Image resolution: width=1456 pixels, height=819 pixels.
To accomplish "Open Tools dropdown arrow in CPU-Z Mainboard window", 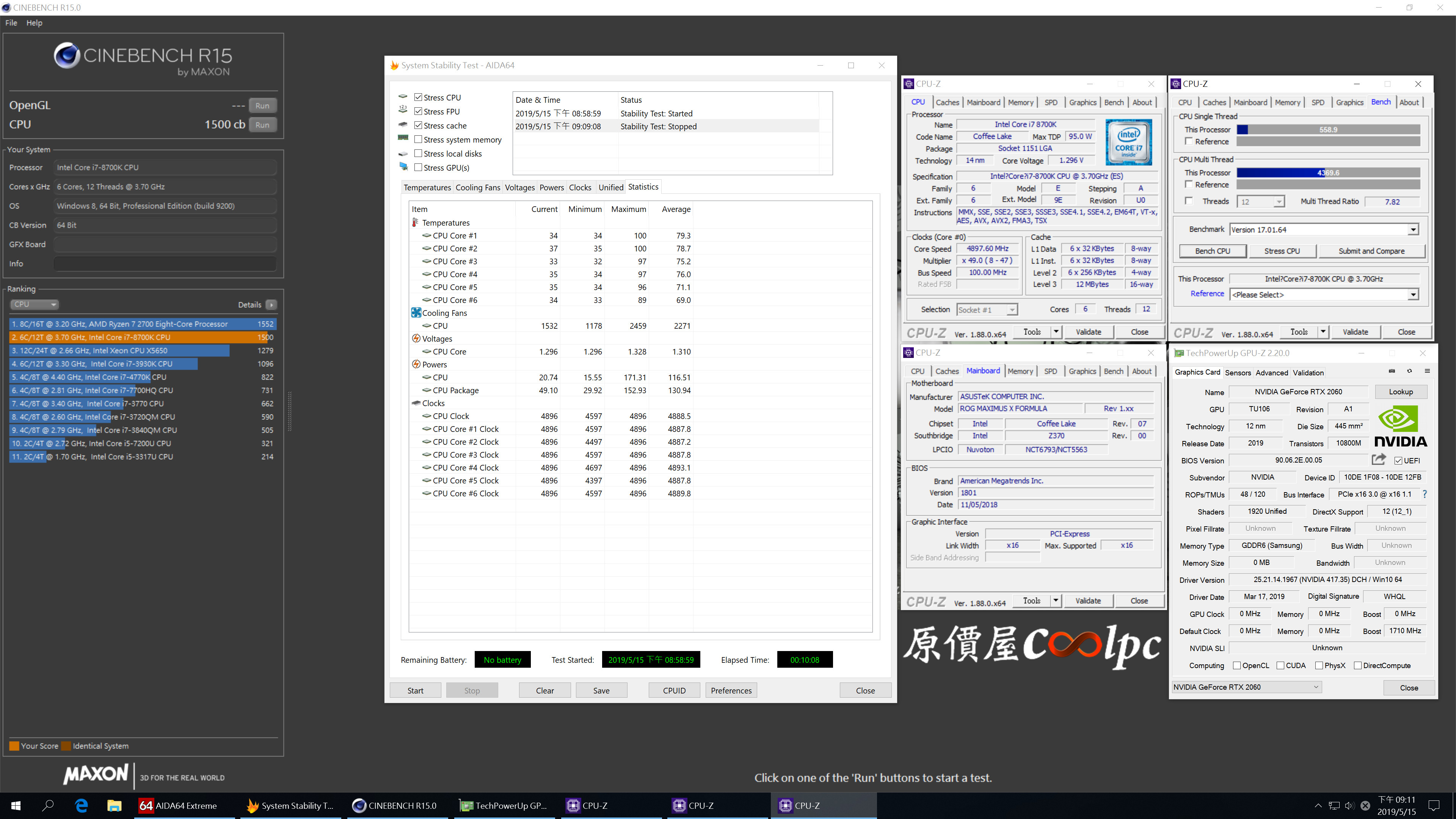I will click(1055, 600).
